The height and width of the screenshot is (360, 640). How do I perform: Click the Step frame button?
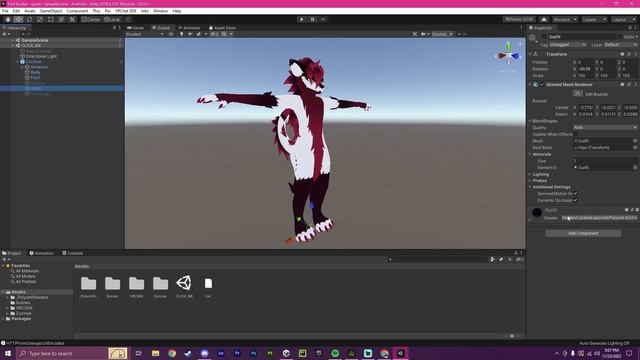pos(323,19)
